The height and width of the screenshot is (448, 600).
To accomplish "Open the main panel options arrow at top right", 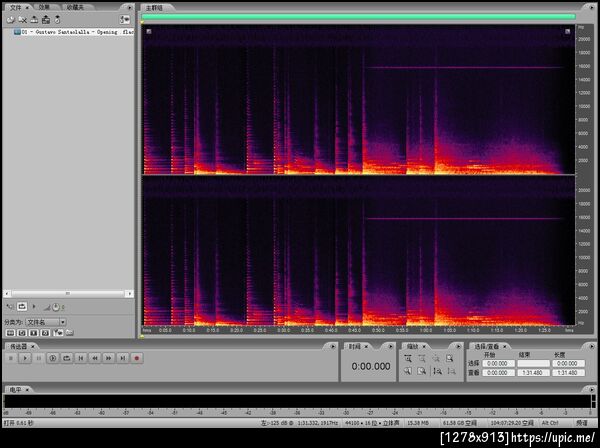I will tap(590, 7).
